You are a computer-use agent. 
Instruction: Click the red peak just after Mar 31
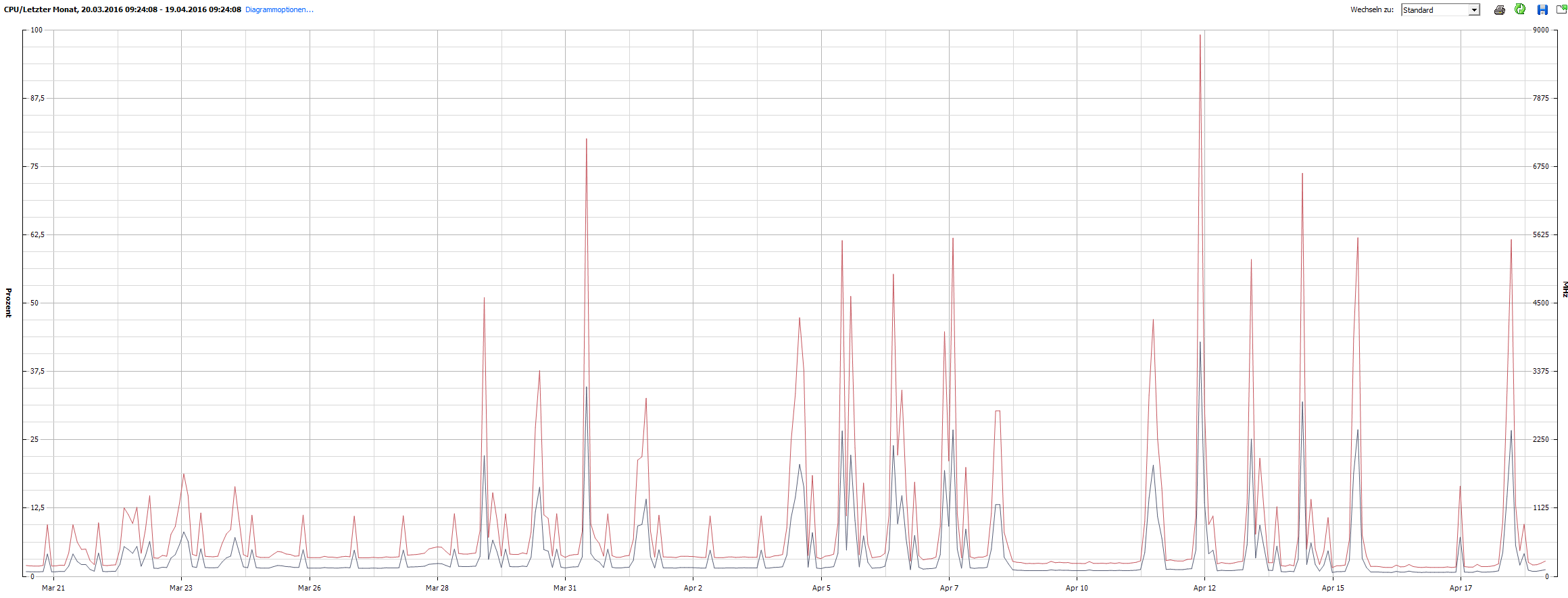(x=586, y=139)
